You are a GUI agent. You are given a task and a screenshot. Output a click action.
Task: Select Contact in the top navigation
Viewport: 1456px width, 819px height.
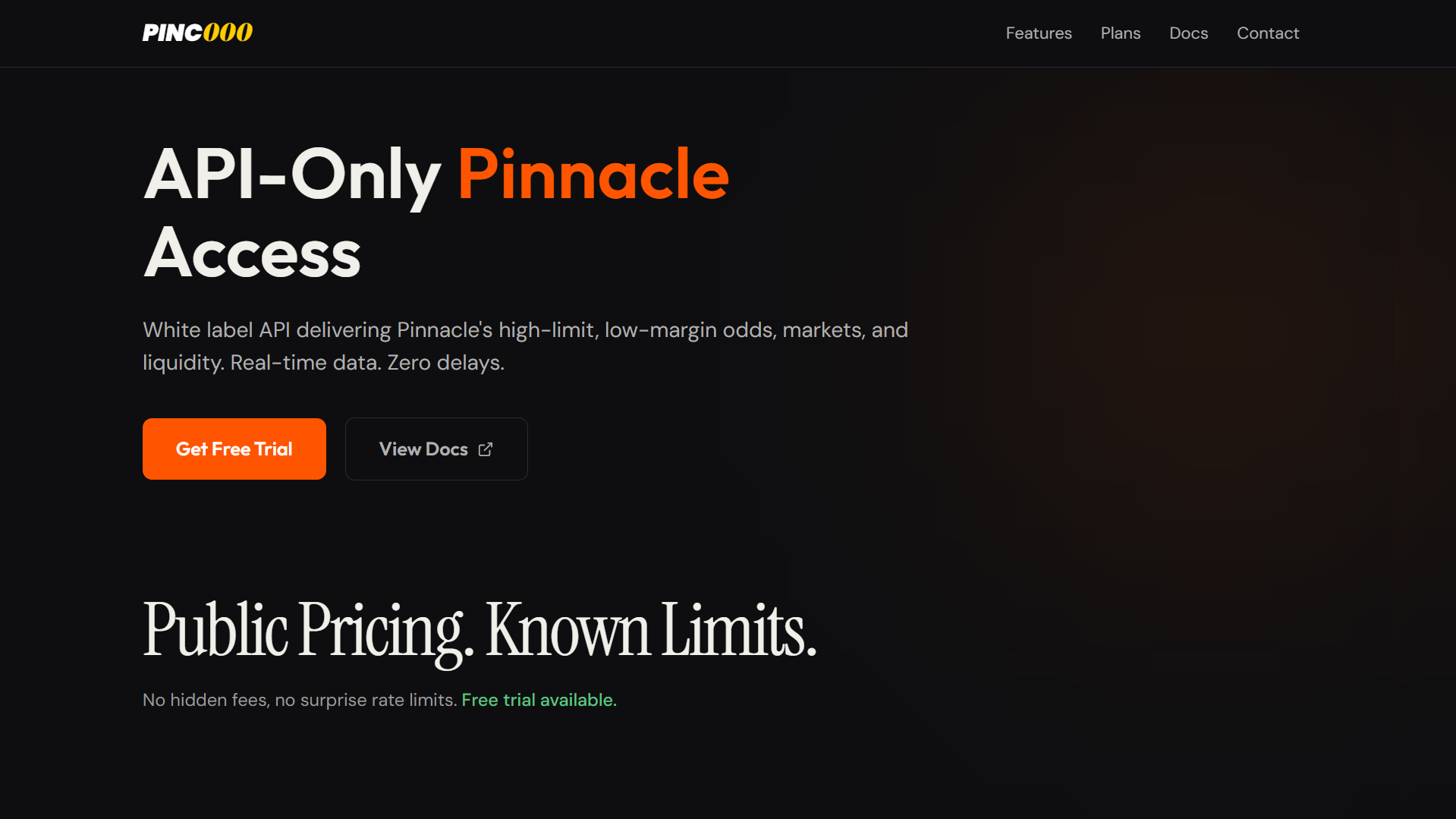pos(1268,33)
